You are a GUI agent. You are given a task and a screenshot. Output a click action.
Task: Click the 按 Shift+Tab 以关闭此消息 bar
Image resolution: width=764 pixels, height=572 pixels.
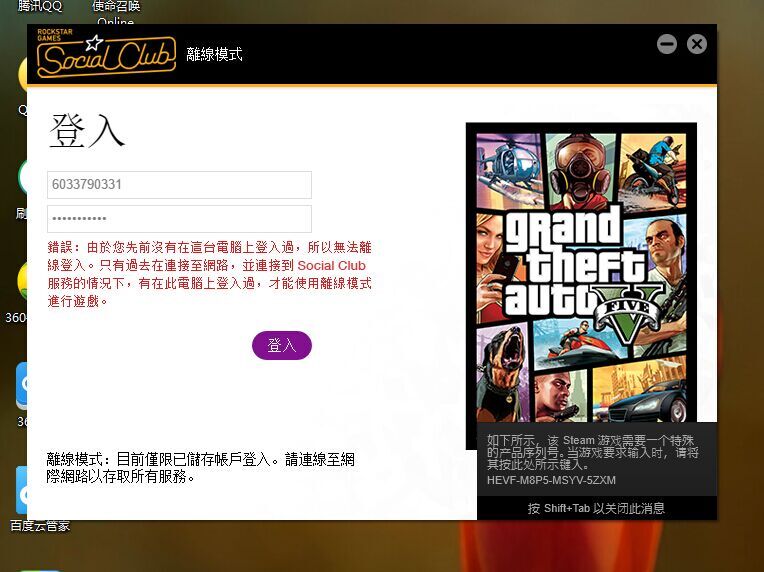coord(596,508)
